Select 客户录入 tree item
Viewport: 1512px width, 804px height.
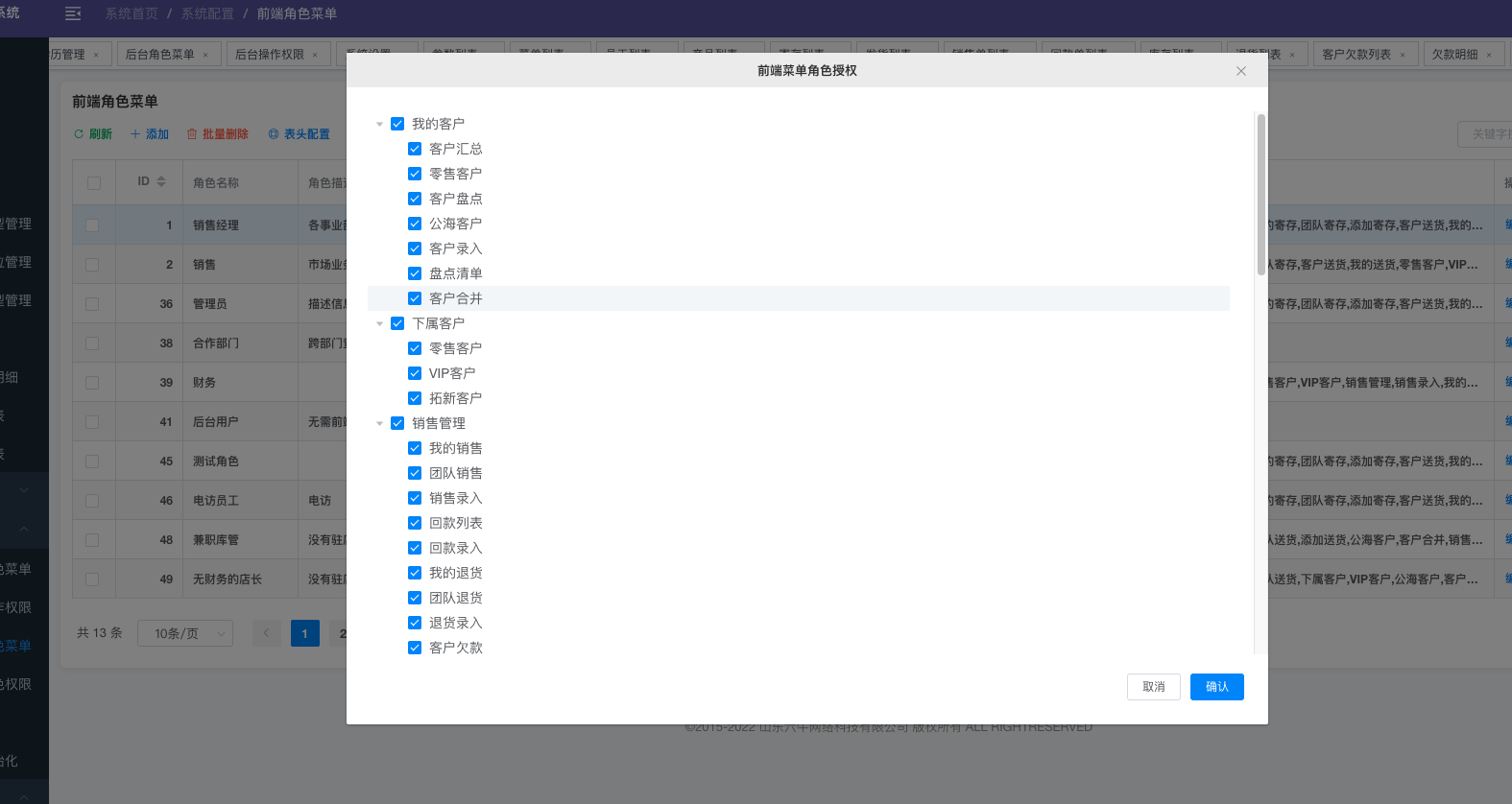tap(456, 248)
